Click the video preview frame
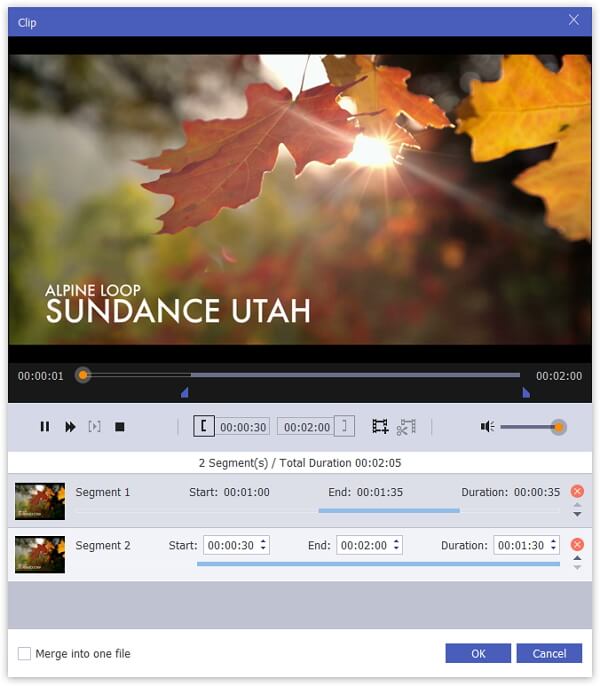The height and width of the screenshot is (686, 600). pos(300,199)
